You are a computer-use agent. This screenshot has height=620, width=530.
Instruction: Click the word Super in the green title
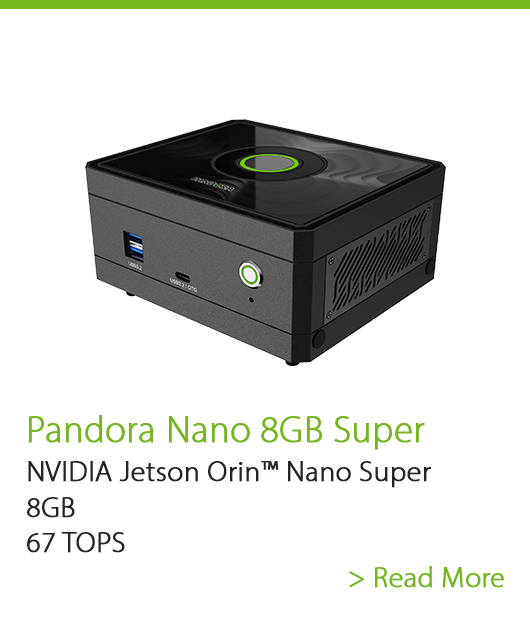click(x=379, y=431)
